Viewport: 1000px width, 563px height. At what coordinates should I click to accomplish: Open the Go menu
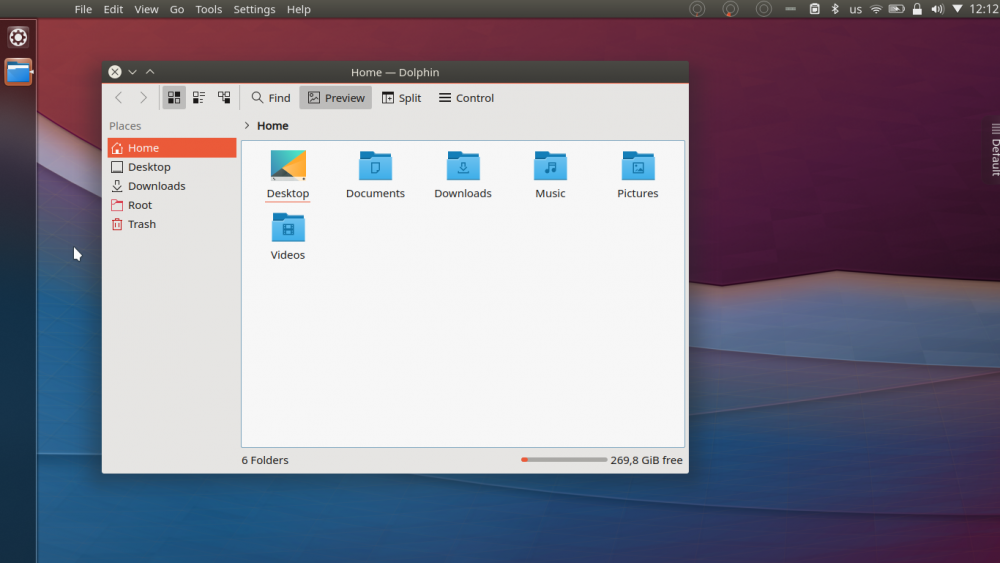pyautogui.click(x=177, y=10)
